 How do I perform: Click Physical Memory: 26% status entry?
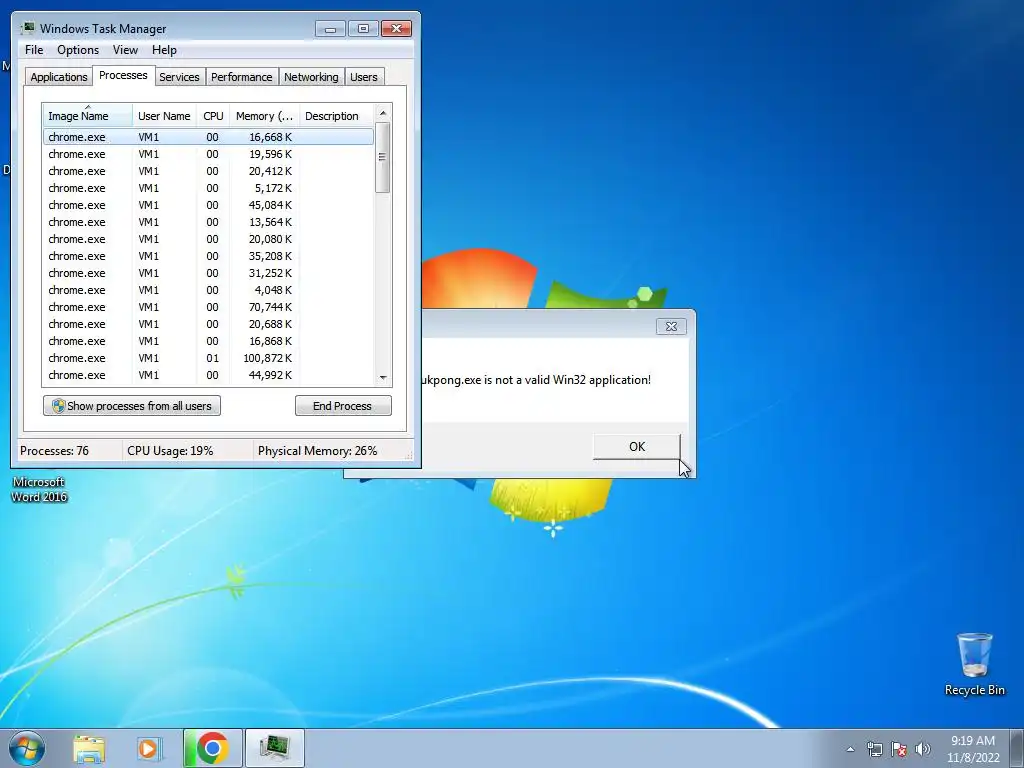(317, 451)
